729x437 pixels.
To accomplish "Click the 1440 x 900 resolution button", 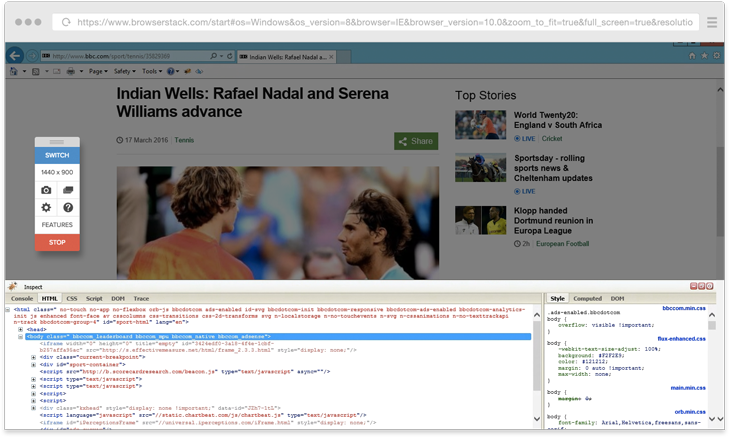I will coord(57,172).
